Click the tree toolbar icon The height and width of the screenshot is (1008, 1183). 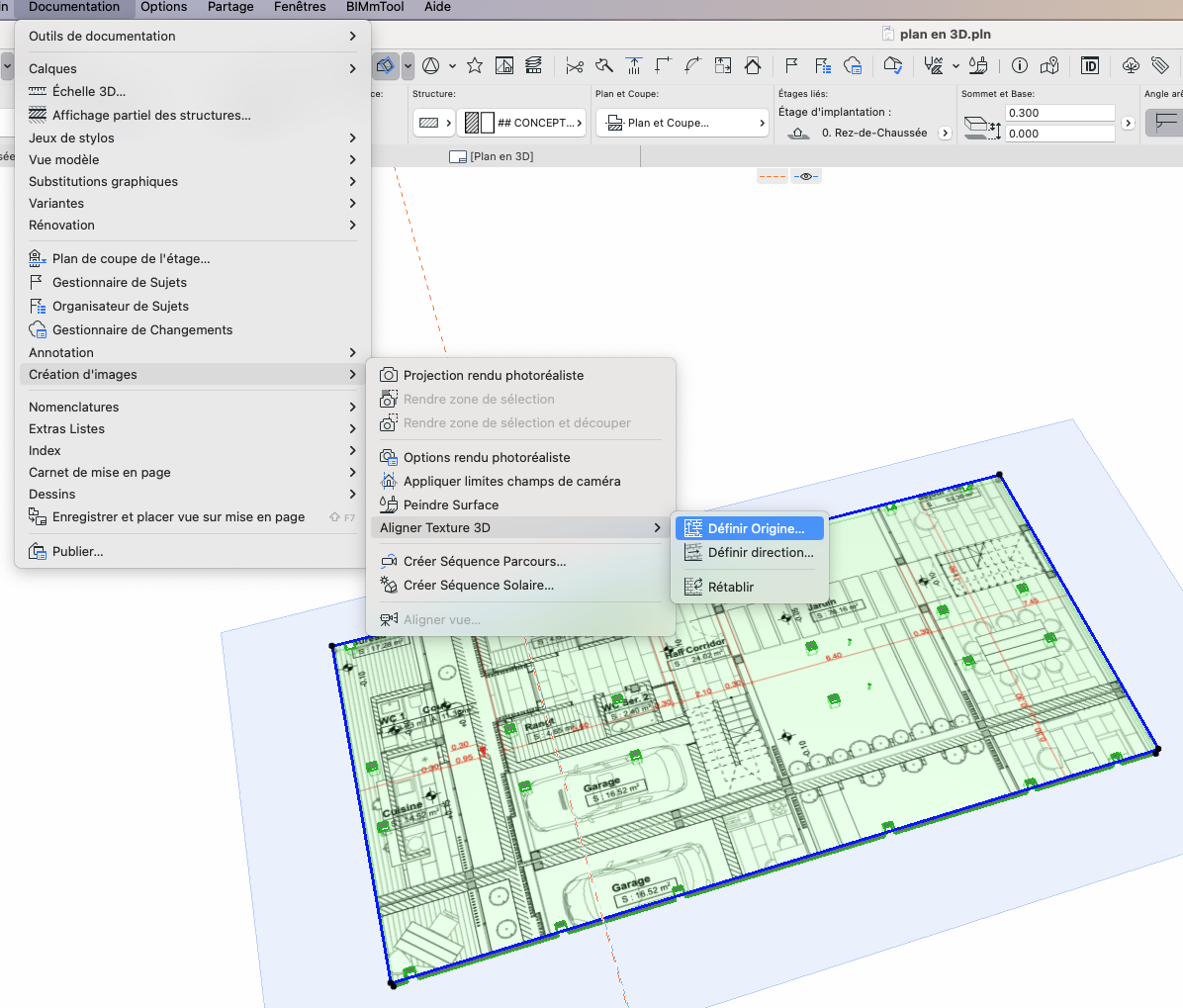pos(1131,65)
